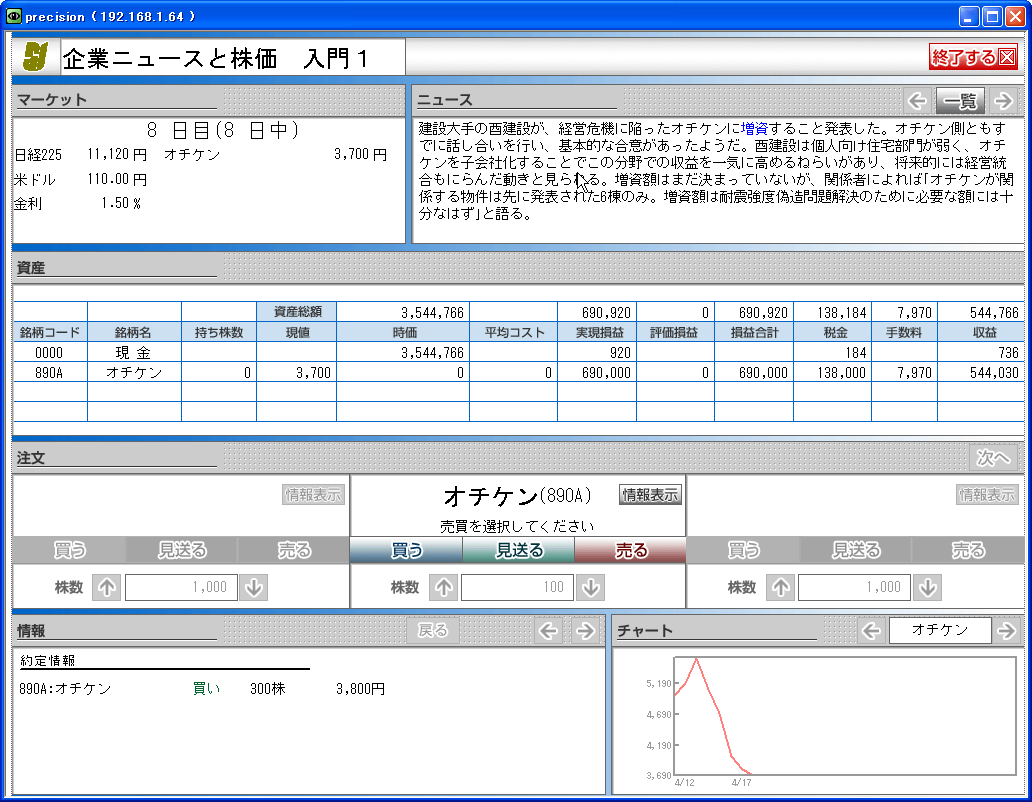Increase オチケン share count with up arrow
The width and height of the screenshot is (1032, 802).
tap(444, 587)
